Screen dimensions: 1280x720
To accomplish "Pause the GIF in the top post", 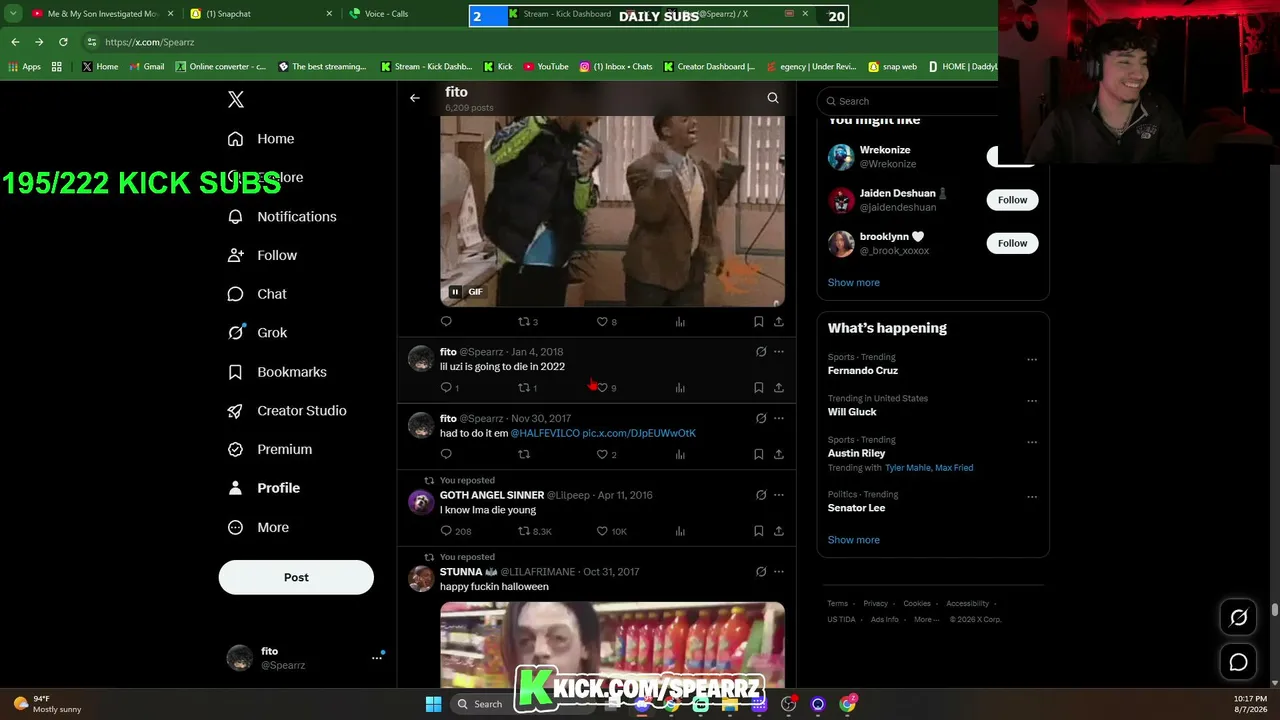I will point(455,292).
